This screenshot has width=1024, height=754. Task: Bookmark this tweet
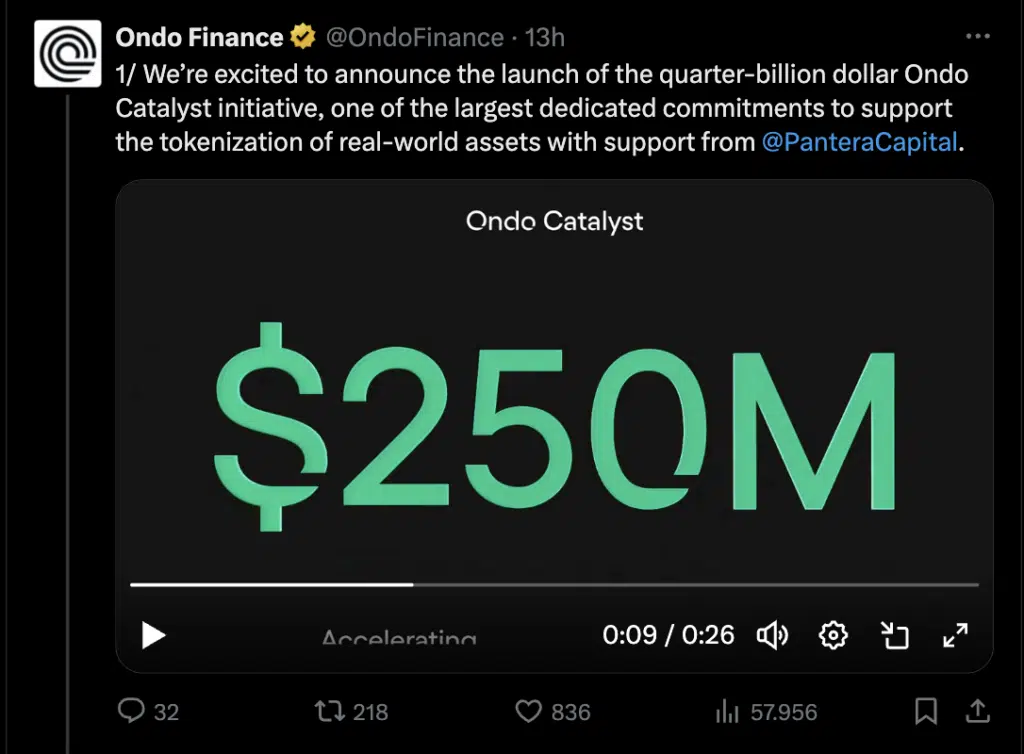pos(926,711)
